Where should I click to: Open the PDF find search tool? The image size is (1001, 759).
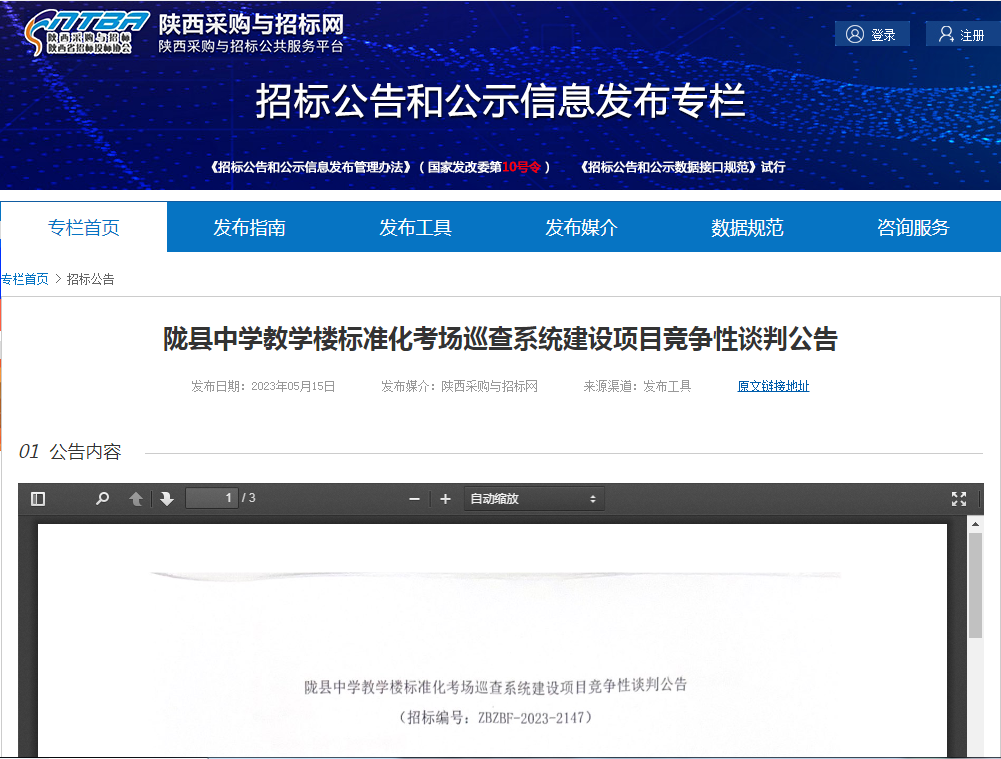coord(102,498)
